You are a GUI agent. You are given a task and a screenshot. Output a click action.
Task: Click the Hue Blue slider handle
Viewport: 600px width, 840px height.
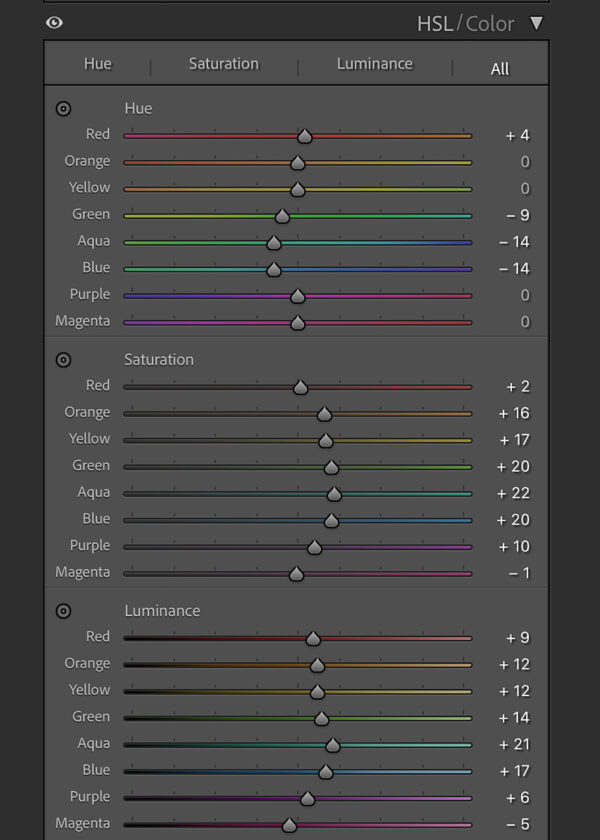tap(274, 269)
